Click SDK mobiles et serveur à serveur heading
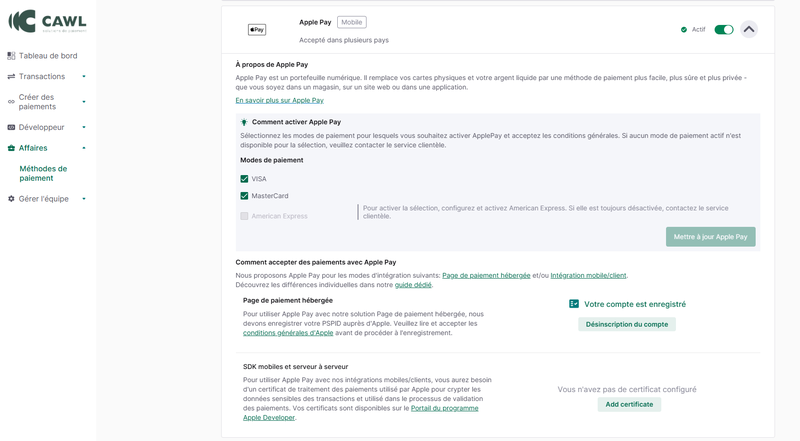 (x=295, y=366)
